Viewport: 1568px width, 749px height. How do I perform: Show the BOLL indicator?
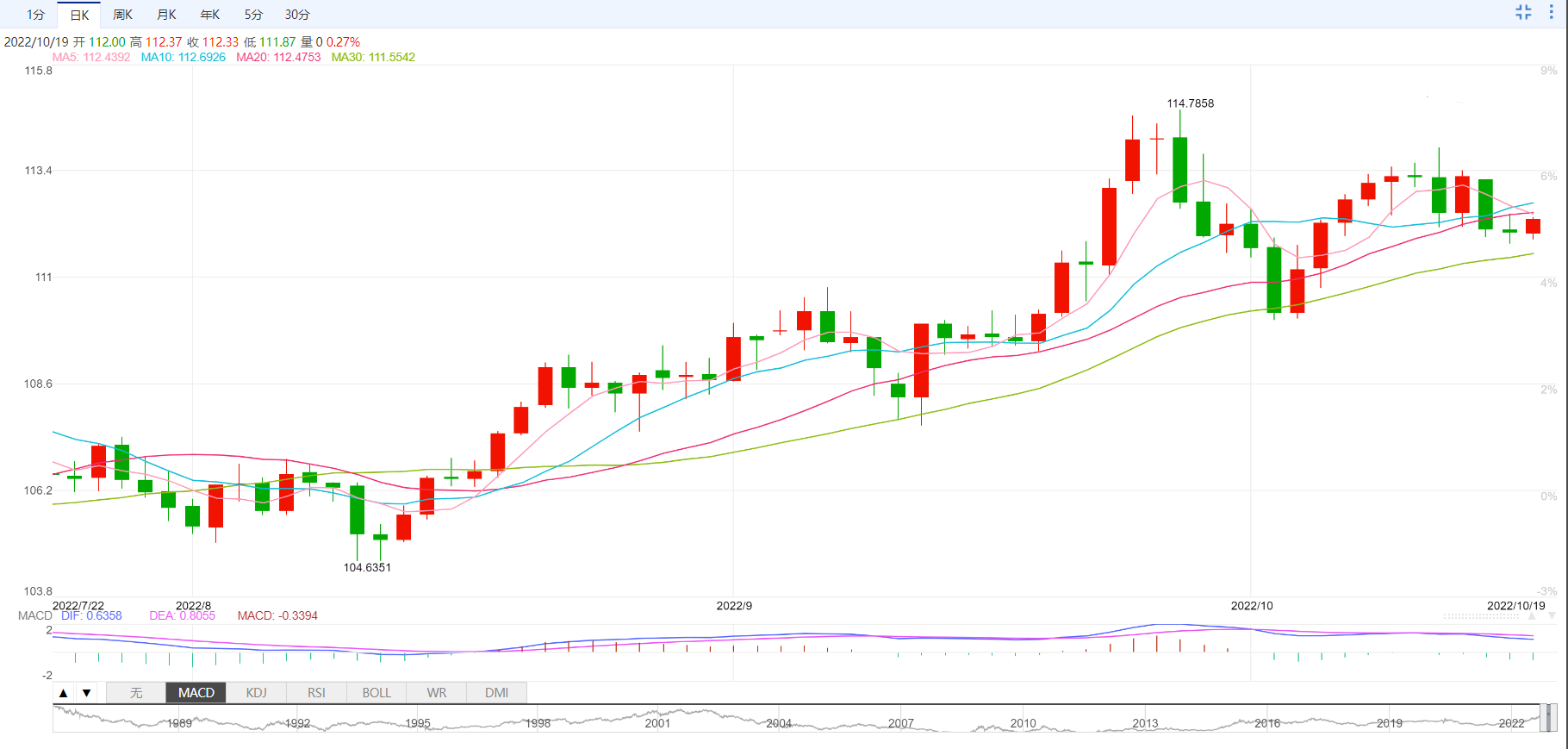tap(376, 693)
